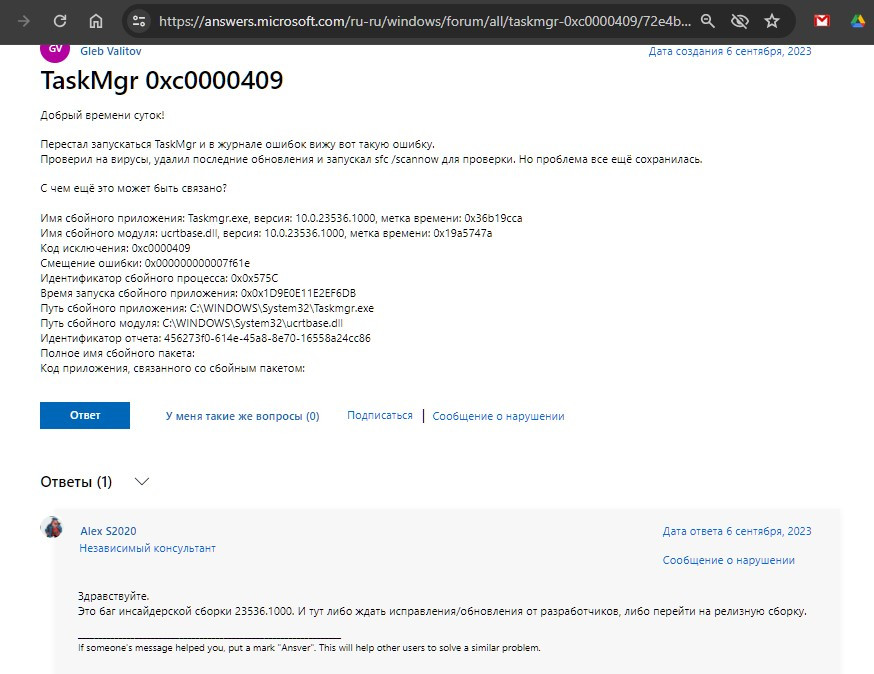The image size is (874, 674).
Task: Click Alex S2020's profile picture
Action: [53, 528]
